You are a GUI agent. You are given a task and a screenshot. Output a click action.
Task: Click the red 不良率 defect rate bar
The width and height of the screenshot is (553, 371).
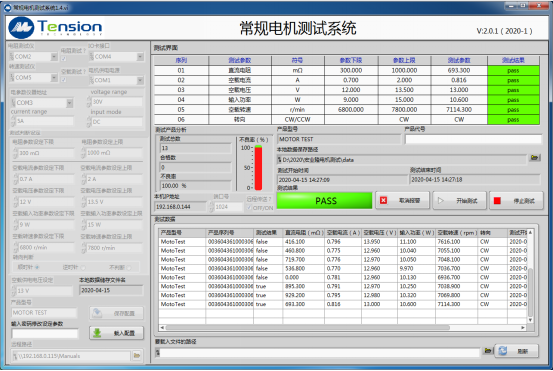coord(259,168)
